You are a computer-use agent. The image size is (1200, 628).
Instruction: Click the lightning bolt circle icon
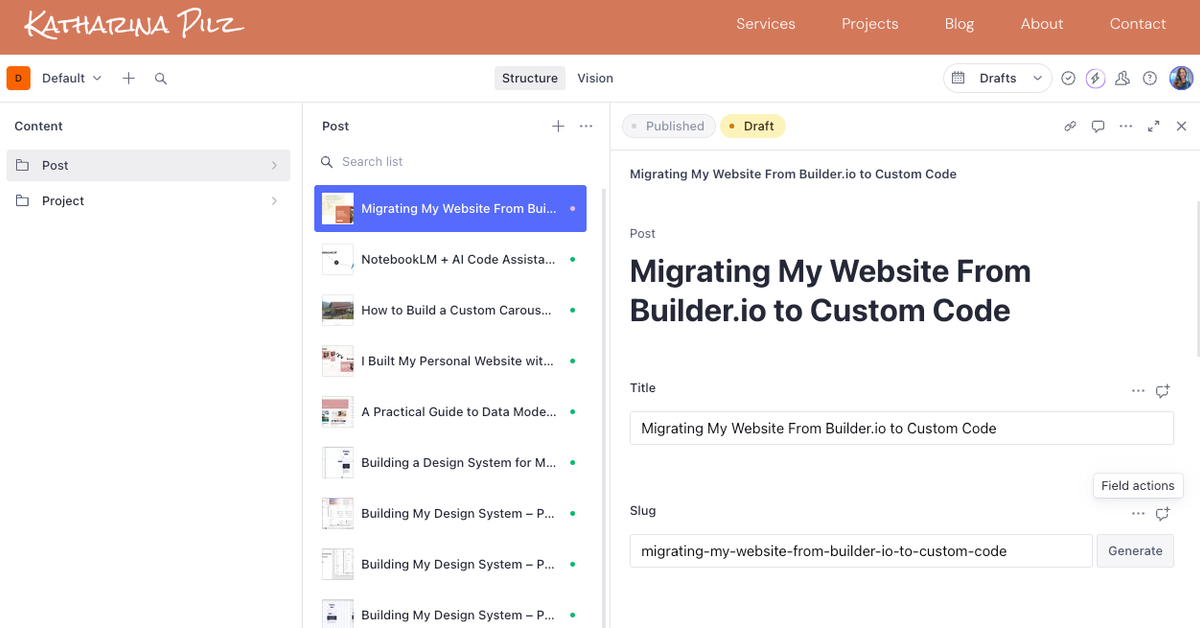tap(1095, 78)
